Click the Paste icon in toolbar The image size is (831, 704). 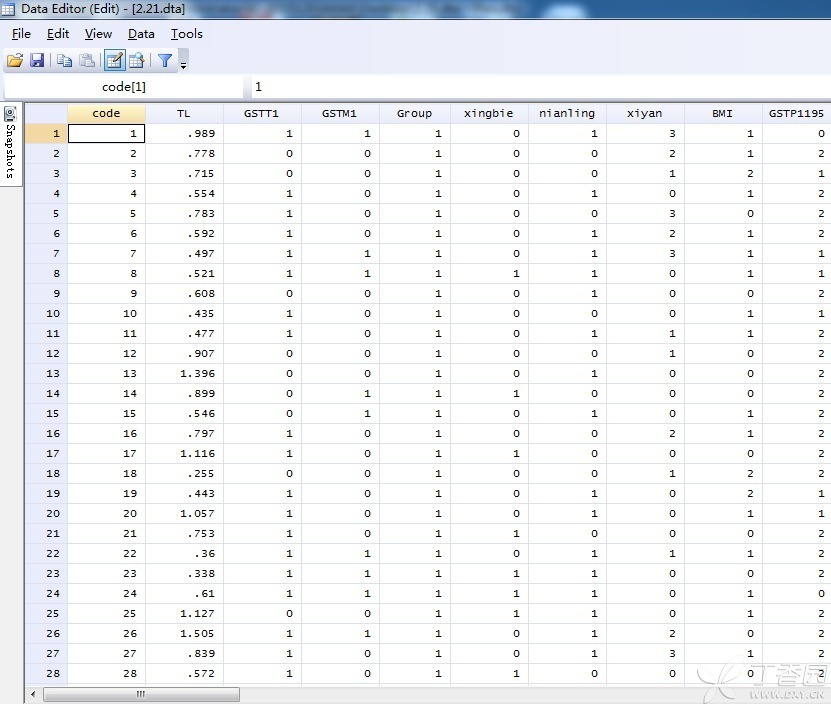coord(87,60)
